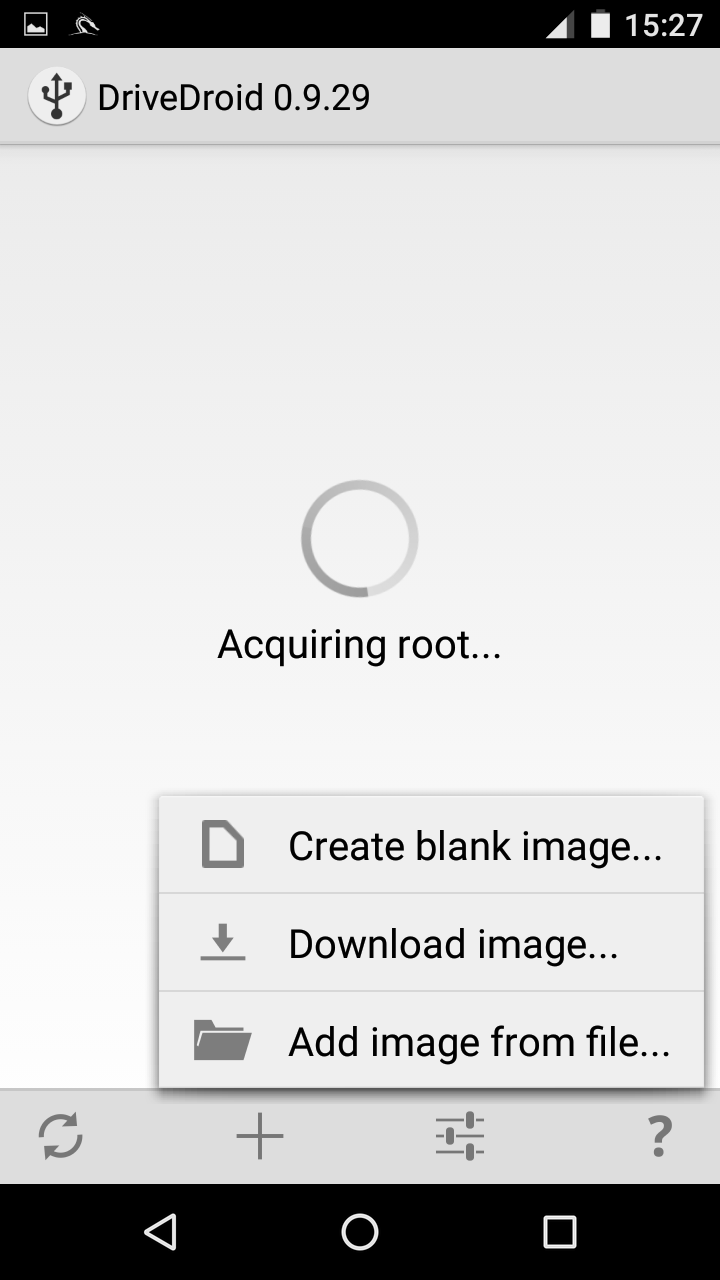This screenshot has width=720, height=1280.
Task: Tap the Android home circle button
Action: click(360, 1232)
